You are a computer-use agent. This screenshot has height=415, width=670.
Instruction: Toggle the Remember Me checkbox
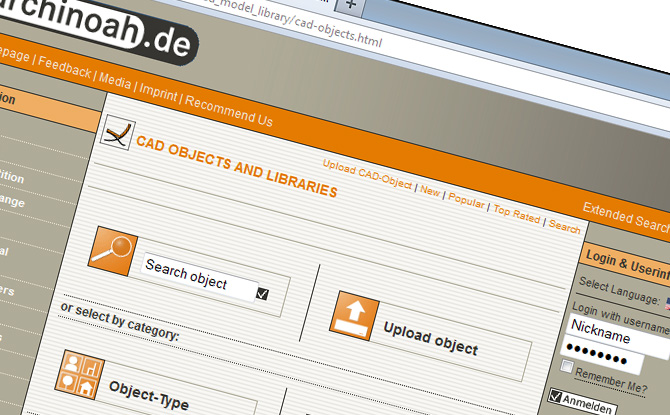coord(567,366)
